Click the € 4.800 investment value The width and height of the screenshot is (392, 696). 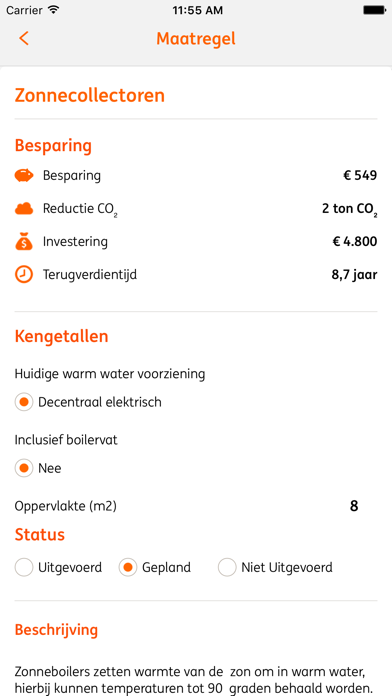point(355,242)
